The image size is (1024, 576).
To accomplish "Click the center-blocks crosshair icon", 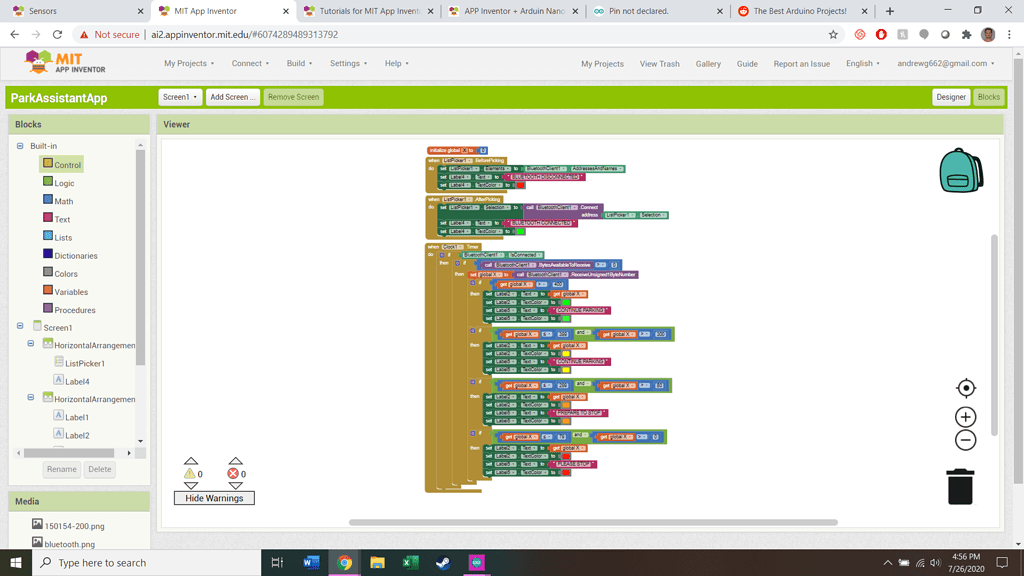I will pyautogui.click(x=964, y=387).
